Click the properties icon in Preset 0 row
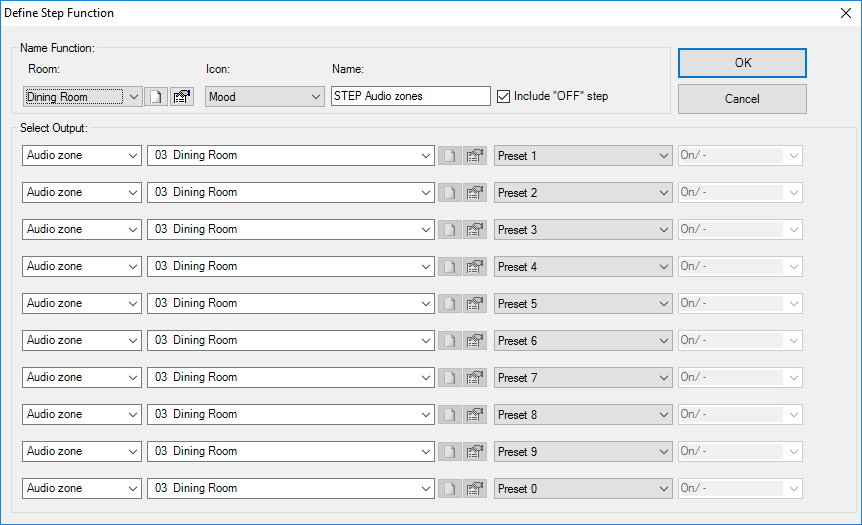Viewport: 862px width, 525px height. [x=475, y=489]
